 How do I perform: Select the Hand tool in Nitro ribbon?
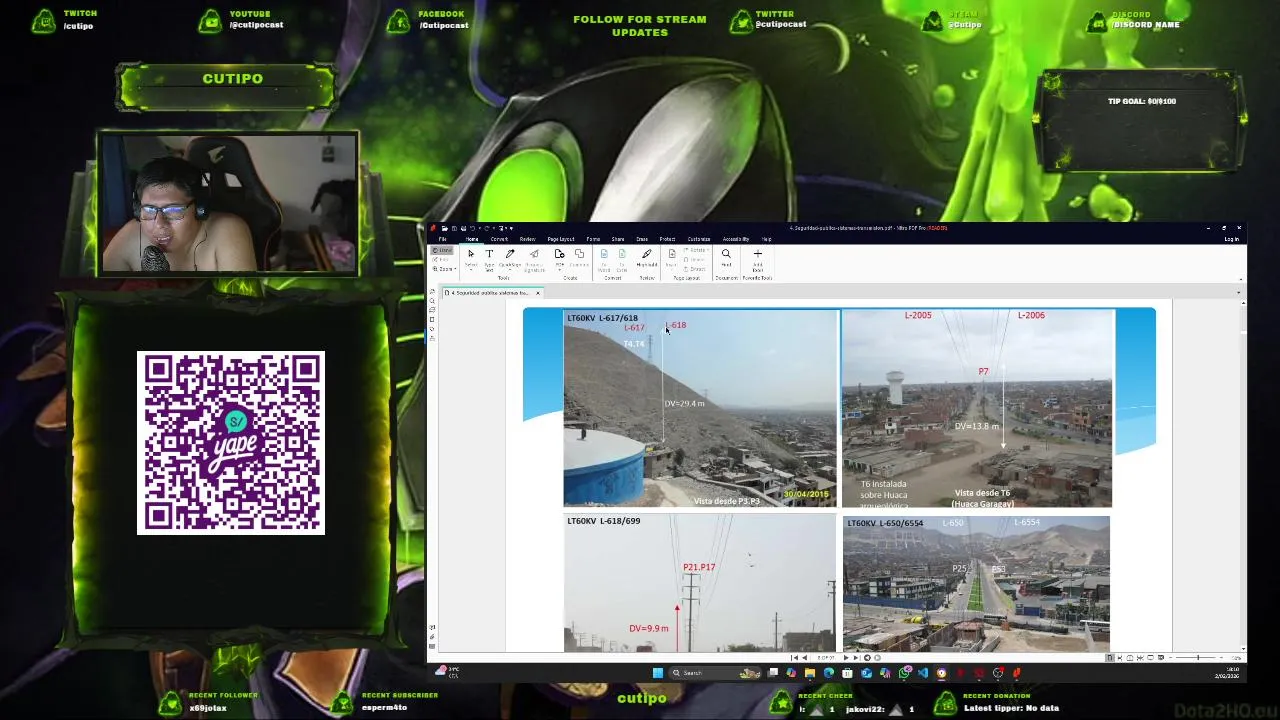(x=442, y=250)
